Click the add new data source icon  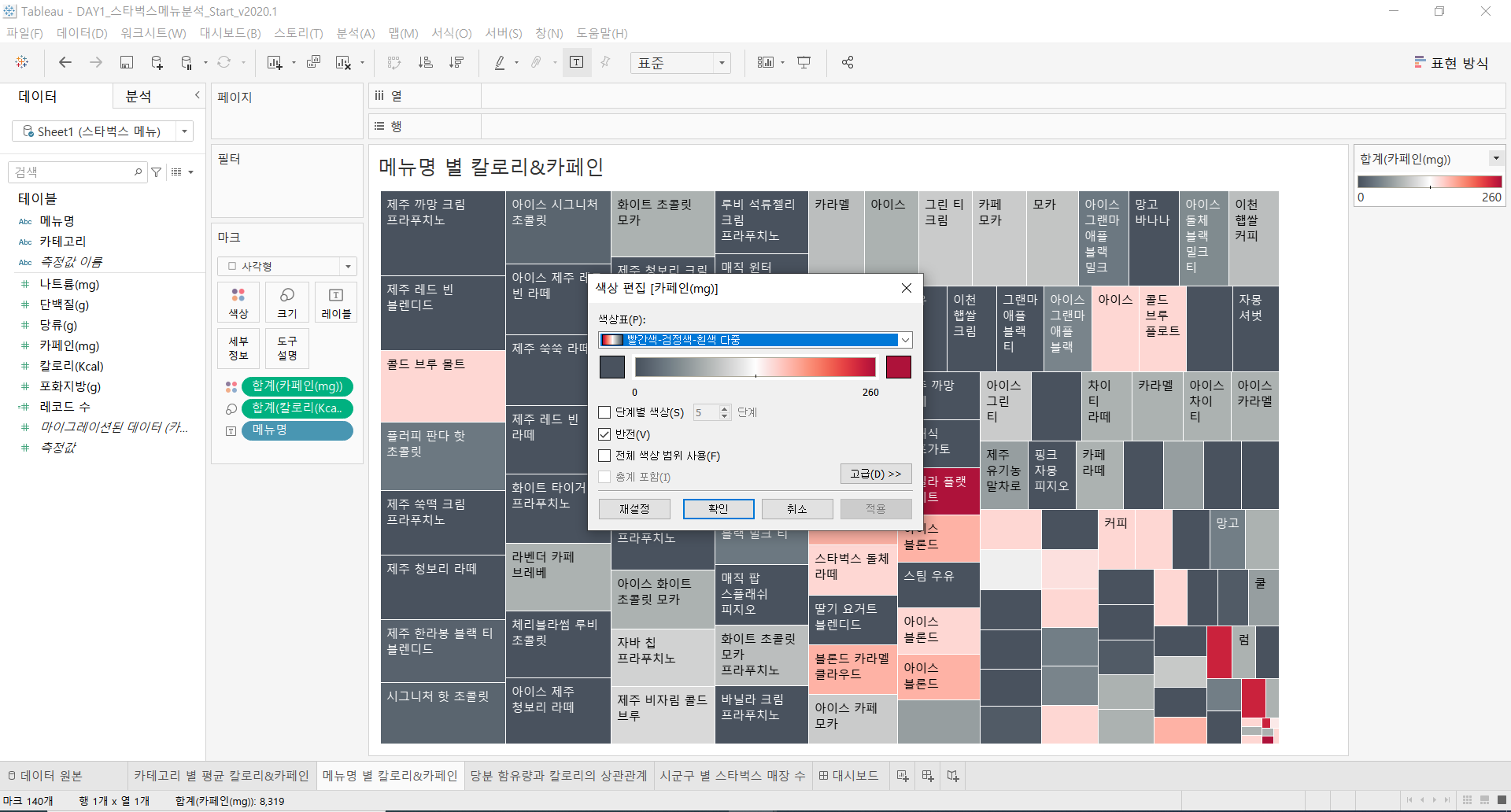pos(157,62)
